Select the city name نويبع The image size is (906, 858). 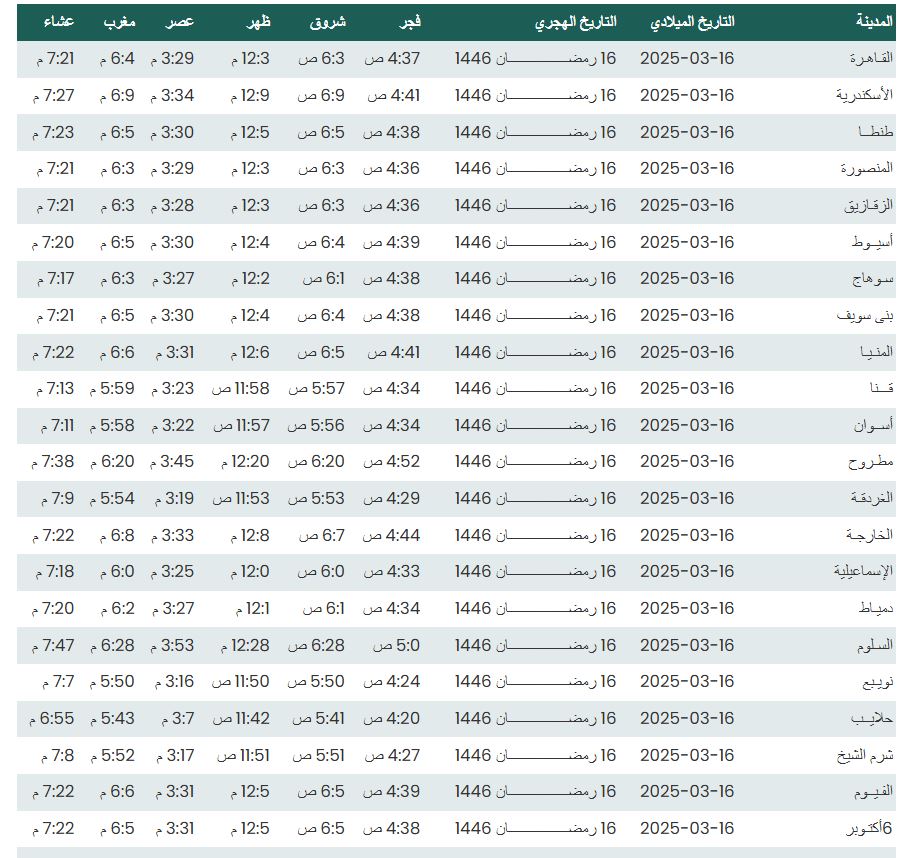(878, 682)
